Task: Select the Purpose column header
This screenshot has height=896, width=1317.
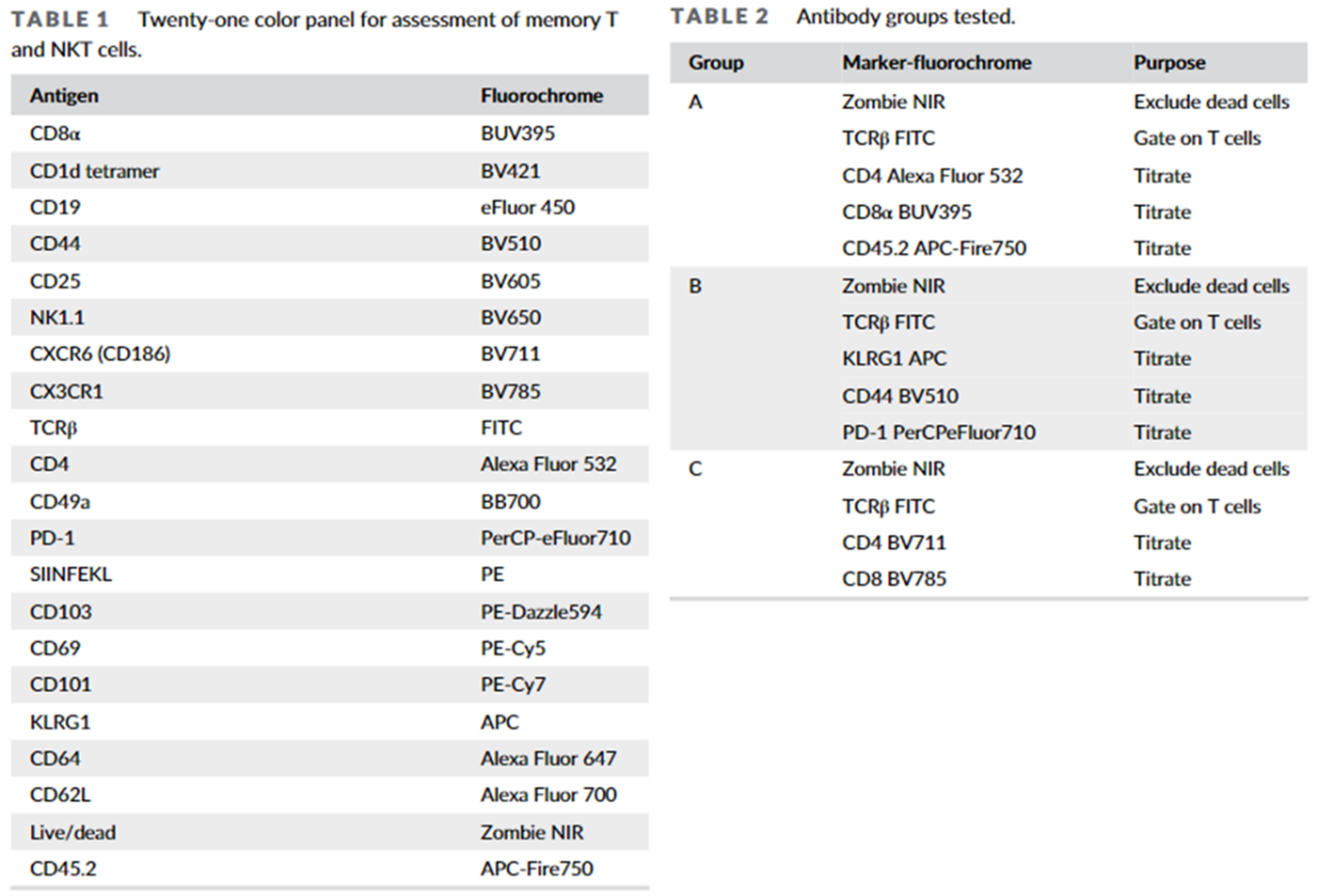Action: pos(1169,62)
